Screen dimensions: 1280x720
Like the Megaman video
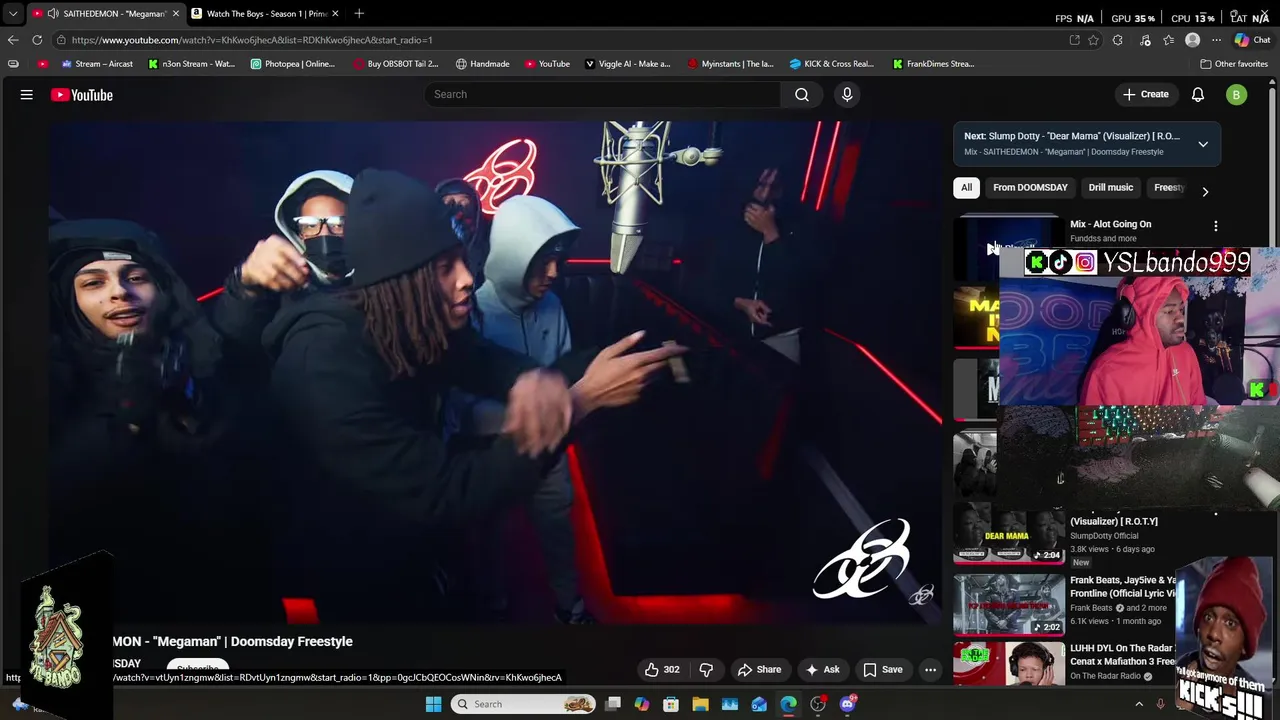click(x=662, y=670)
